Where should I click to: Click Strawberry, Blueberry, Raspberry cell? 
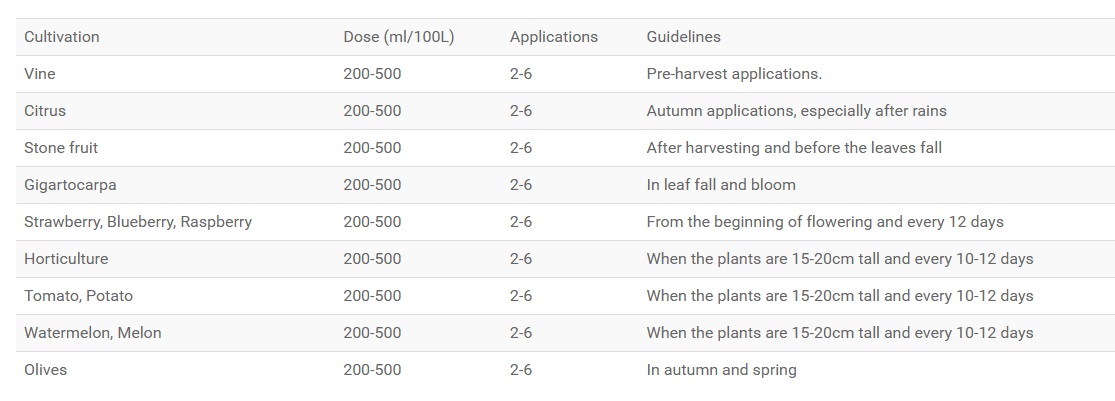click(138, 222)
